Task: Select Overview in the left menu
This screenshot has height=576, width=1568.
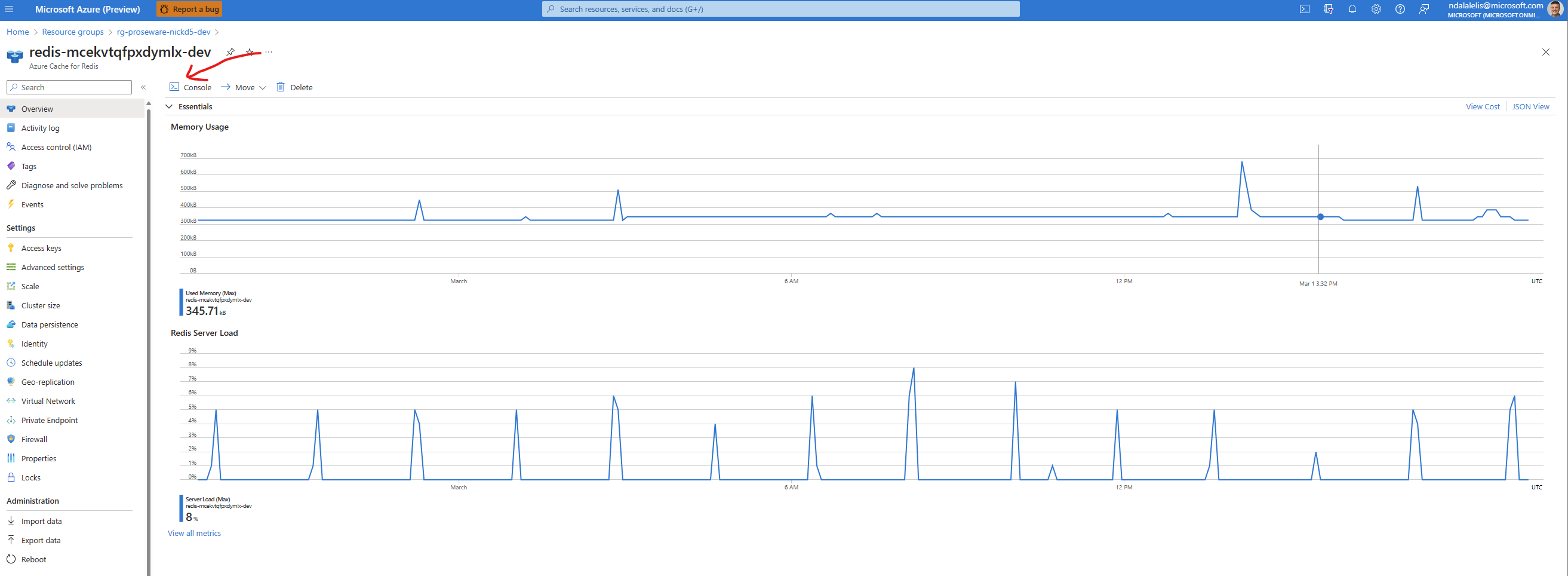Action: pos(72,109)
